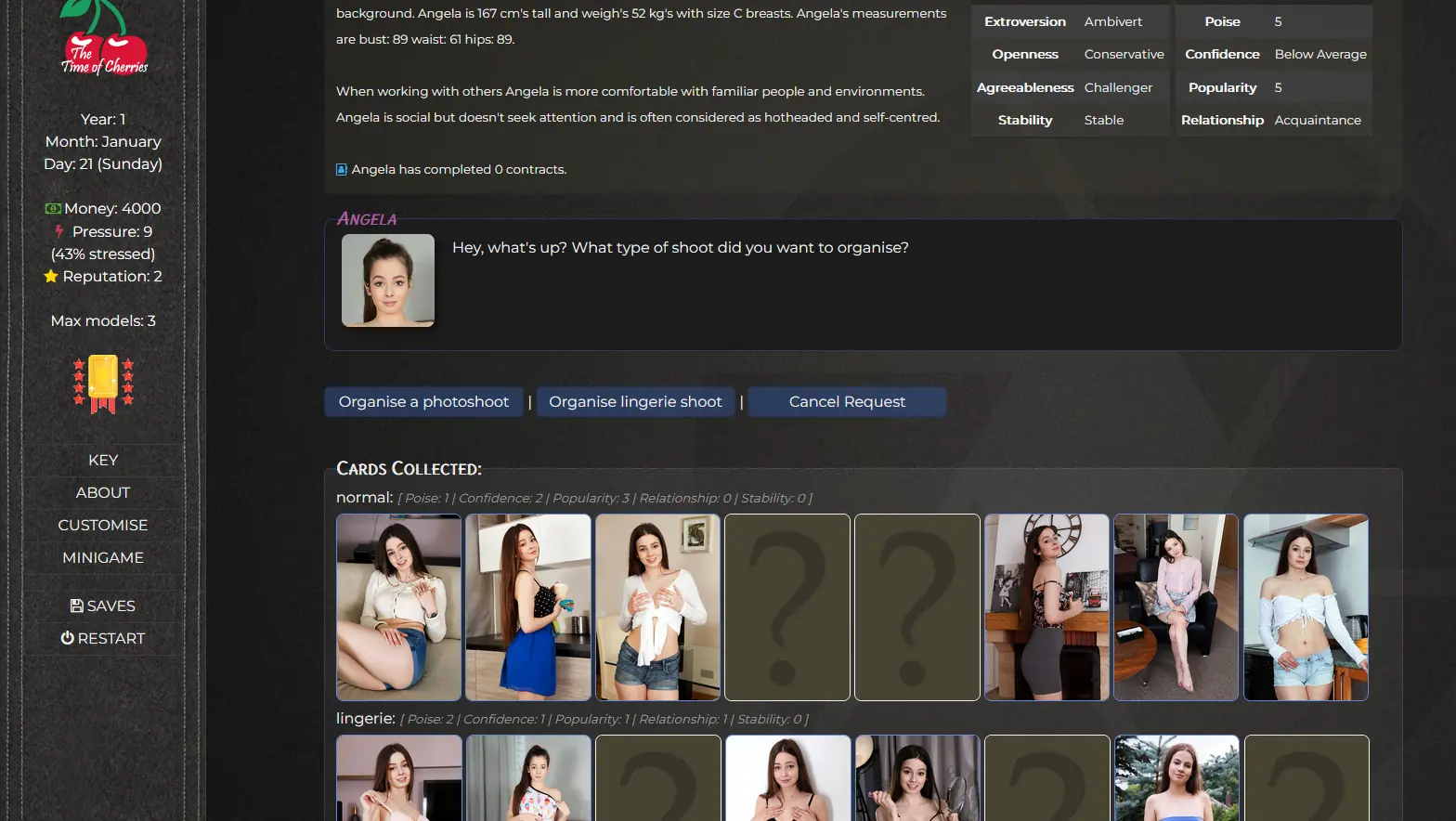
Task: Click the blue contracts icon
Action: 342,169
